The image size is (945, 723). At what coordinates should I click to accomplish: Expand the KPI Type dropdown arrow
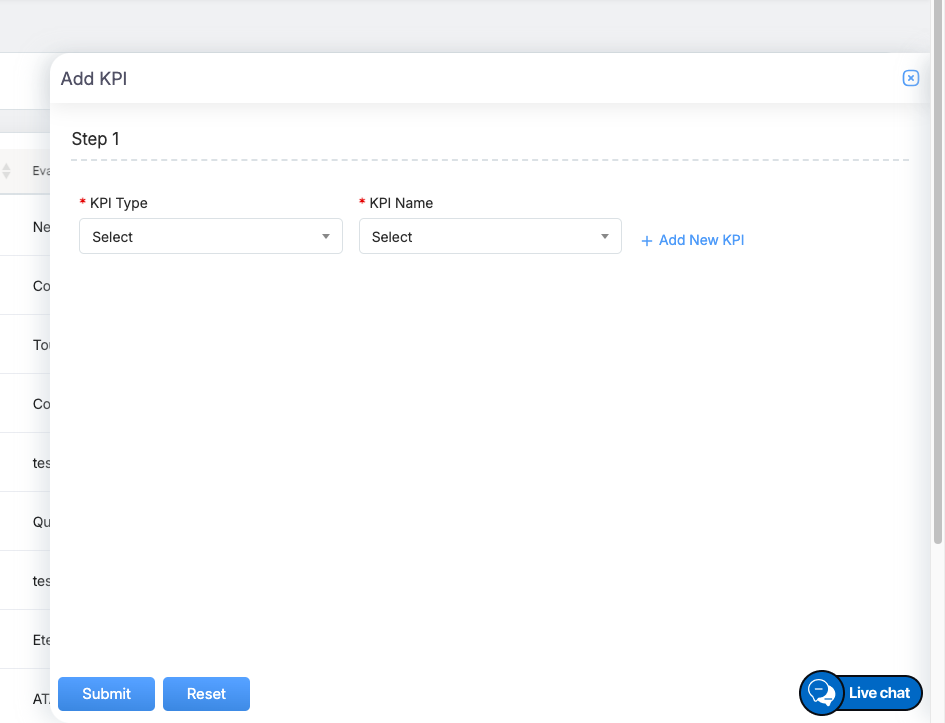click(x=325, y=237)
